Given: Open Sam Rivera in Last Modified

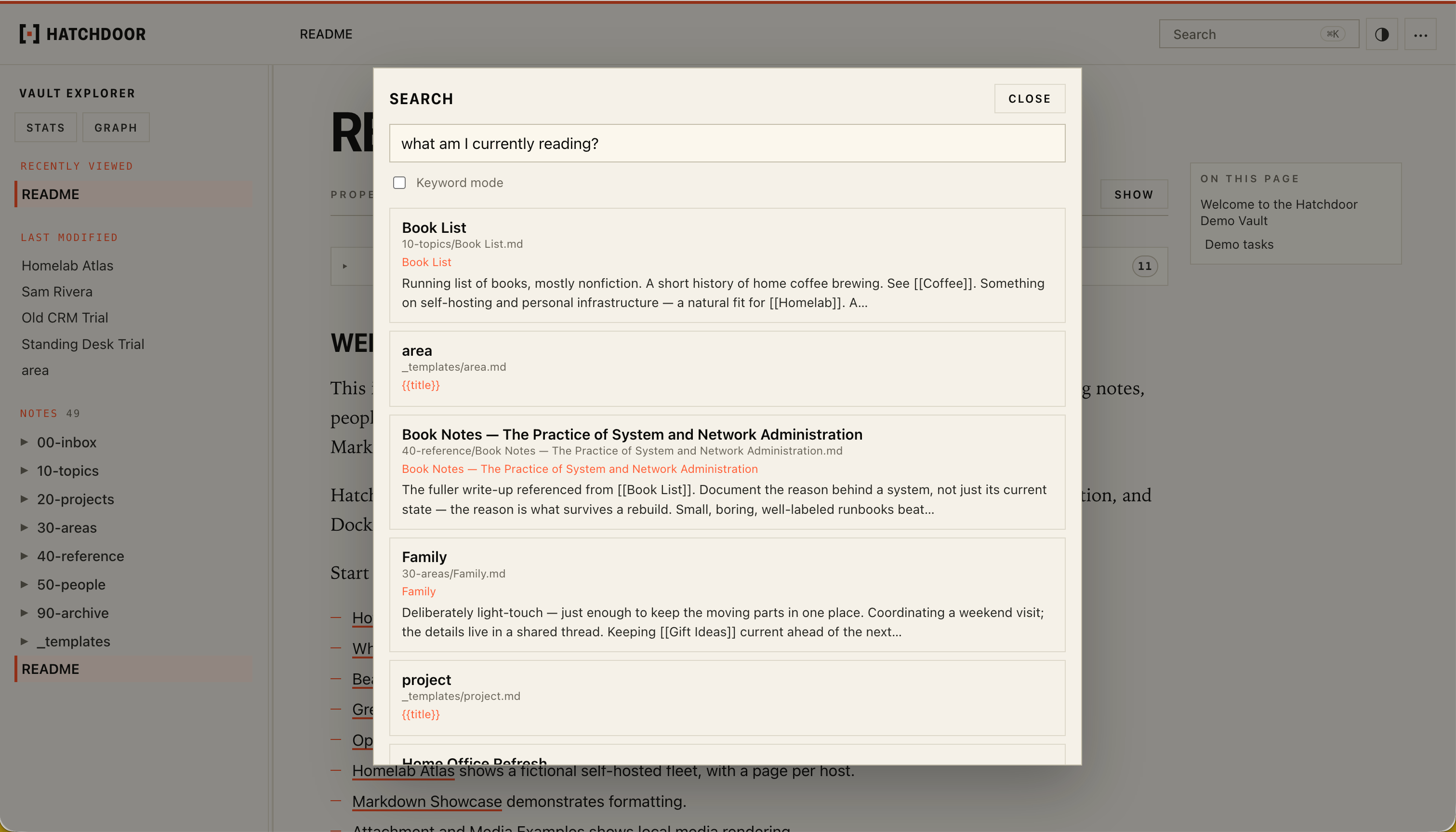Looking at the screenshot, I should point(57,292).
